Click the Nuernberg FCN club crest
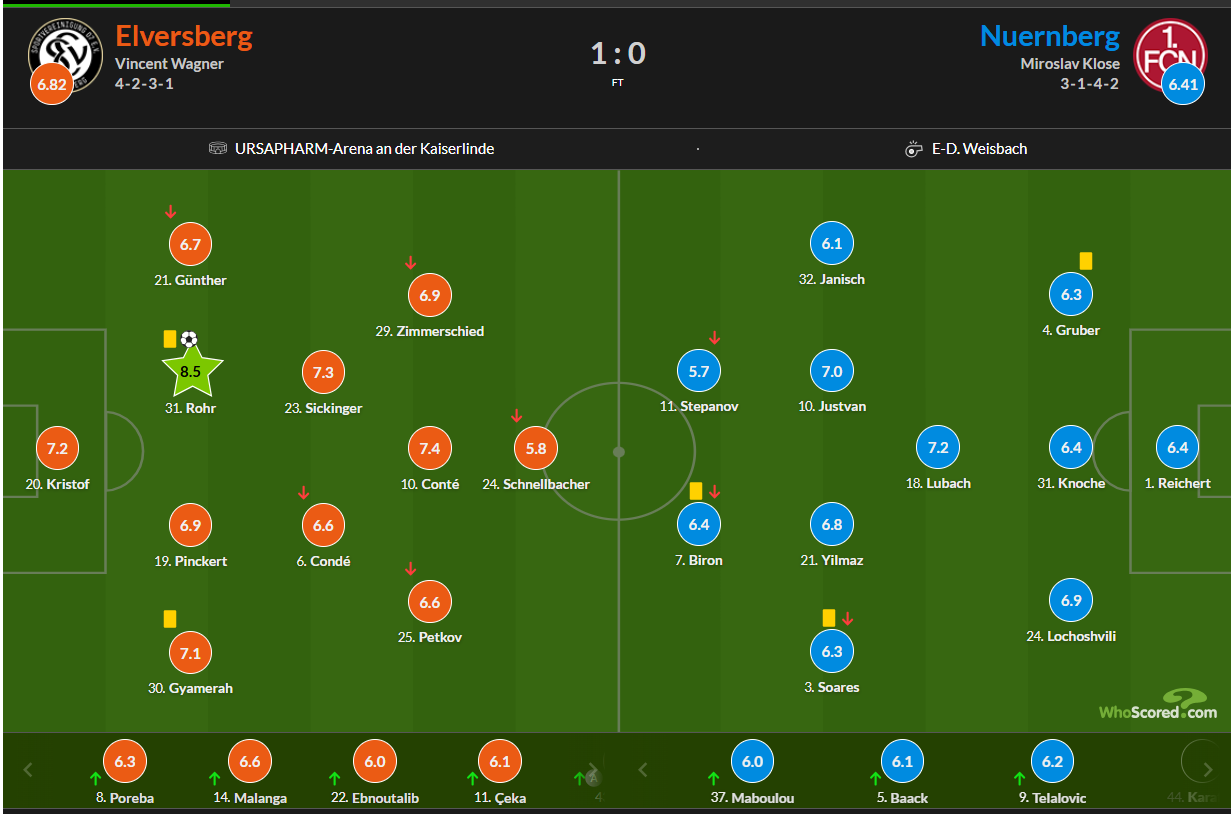 (x=1171, y=56)
